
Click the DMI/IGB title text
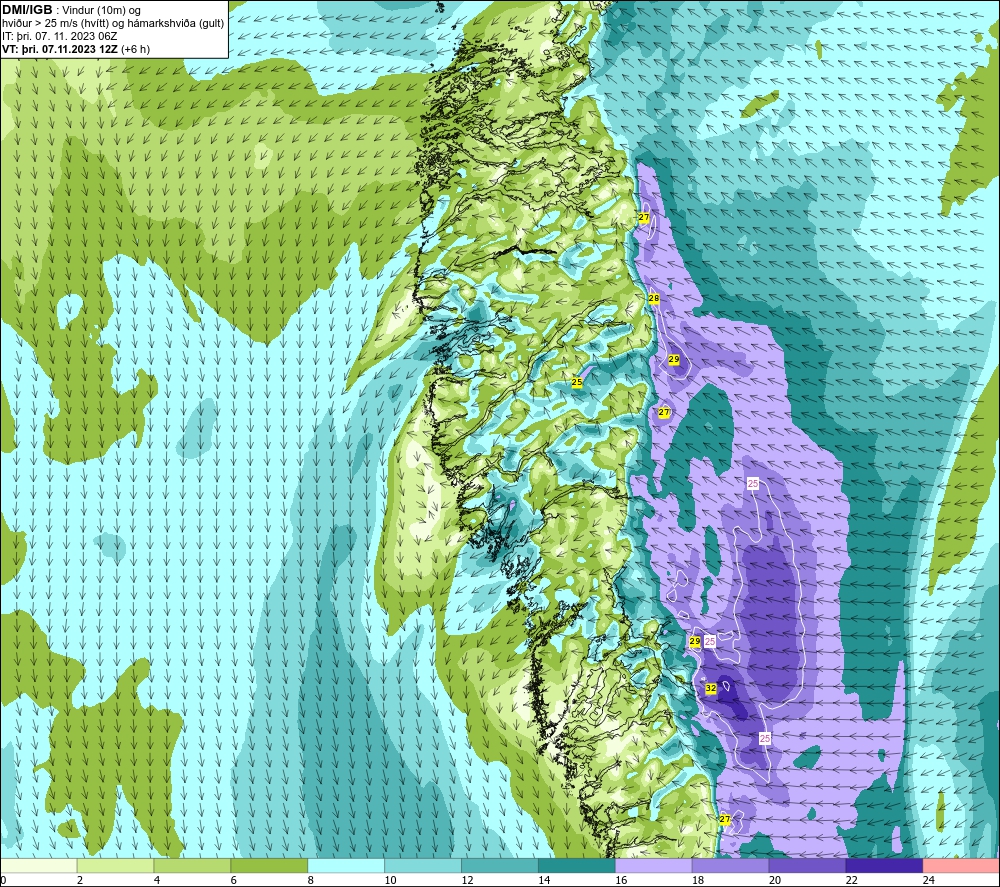(x=27, y=10)
